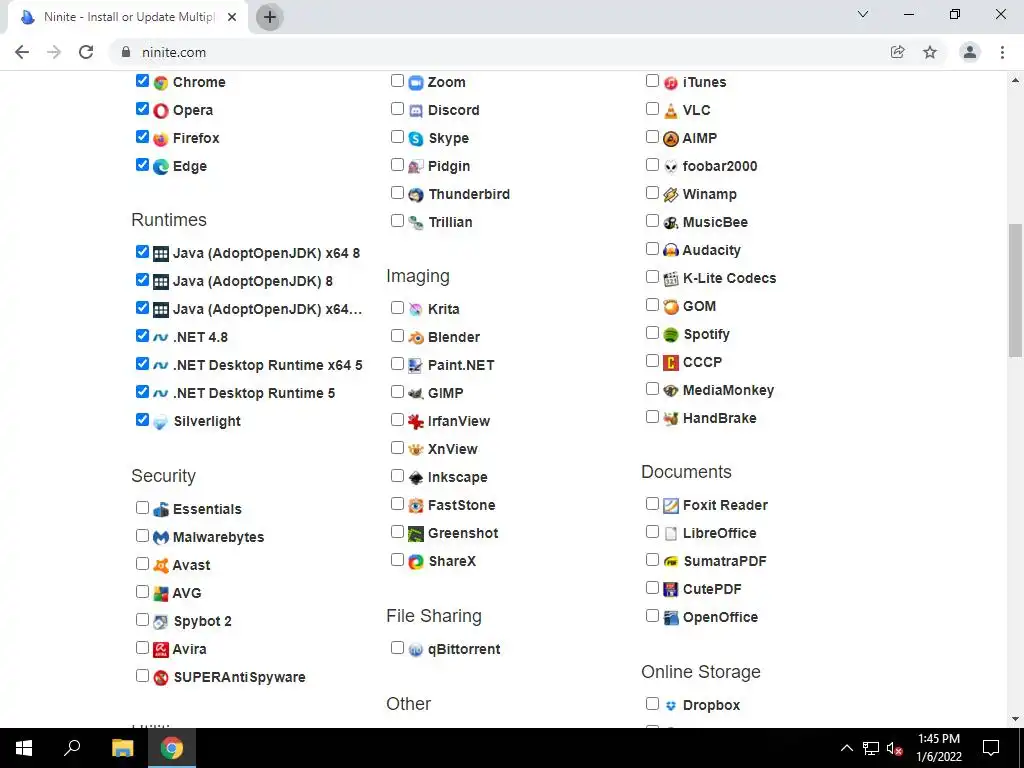
Task: Click the Winamp app icon
Action: pos(671,195)
